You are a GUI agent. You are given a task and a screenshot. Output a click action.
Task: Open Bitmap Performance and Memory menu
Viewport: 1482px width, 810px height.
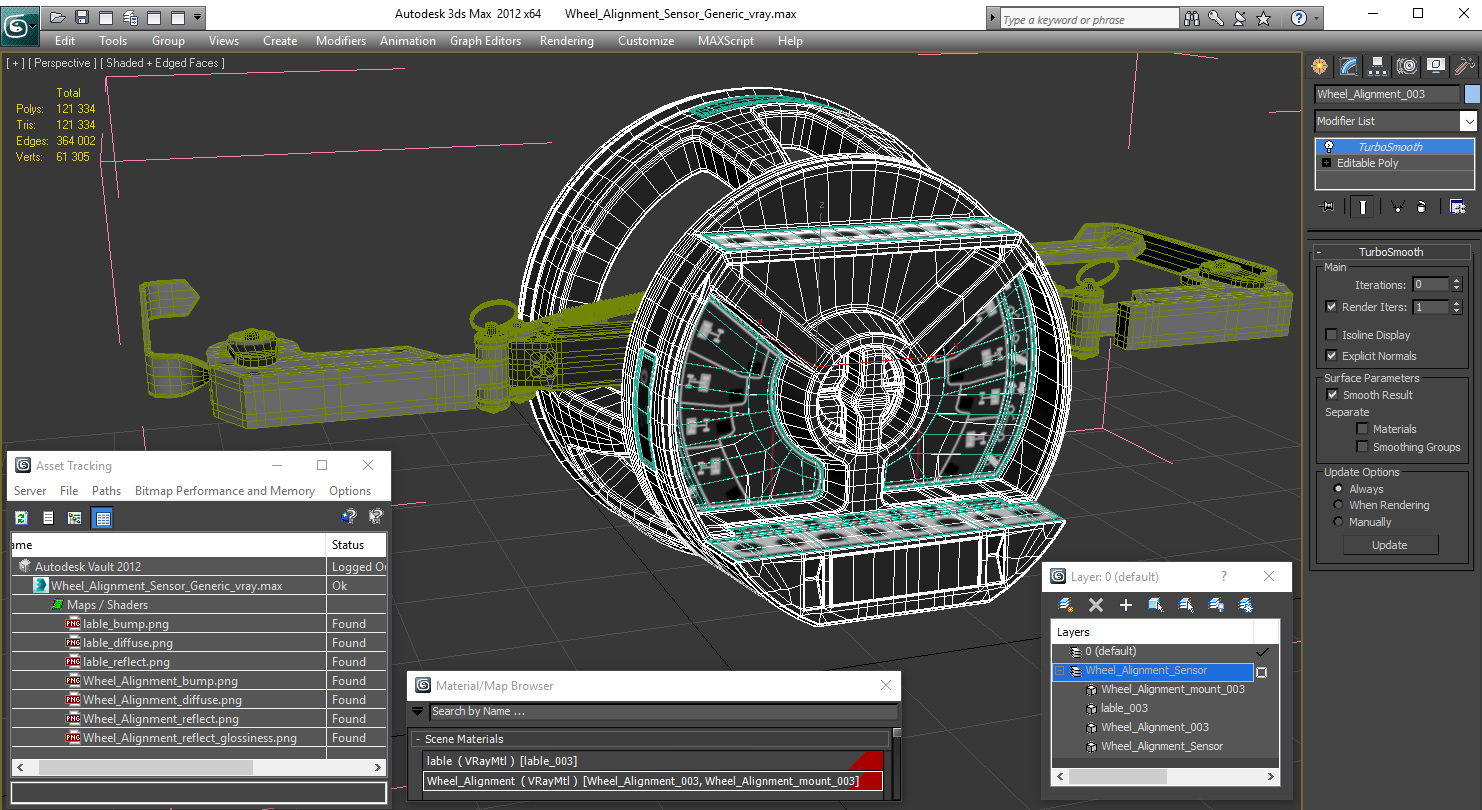225,491
